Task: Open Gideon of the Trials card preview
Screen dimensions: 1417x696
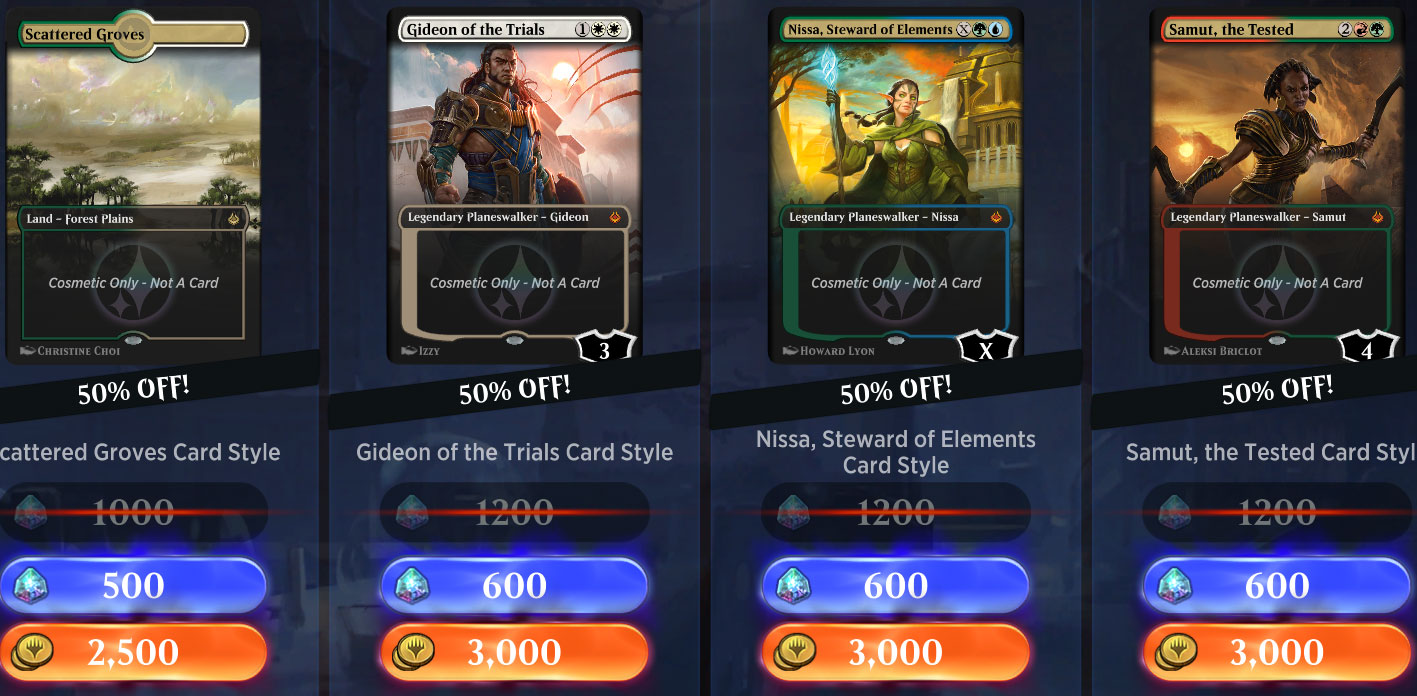Action: [x=514, y=186]
